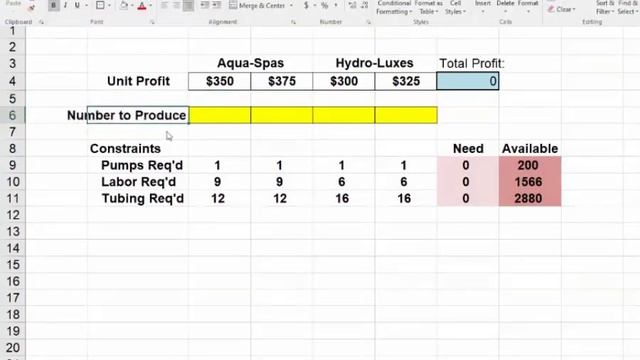Image resolution: width=640 pixels, height=360 pixels.
Task: Select row 6 header
Action: pyautogui.click(x=13, y=115)
